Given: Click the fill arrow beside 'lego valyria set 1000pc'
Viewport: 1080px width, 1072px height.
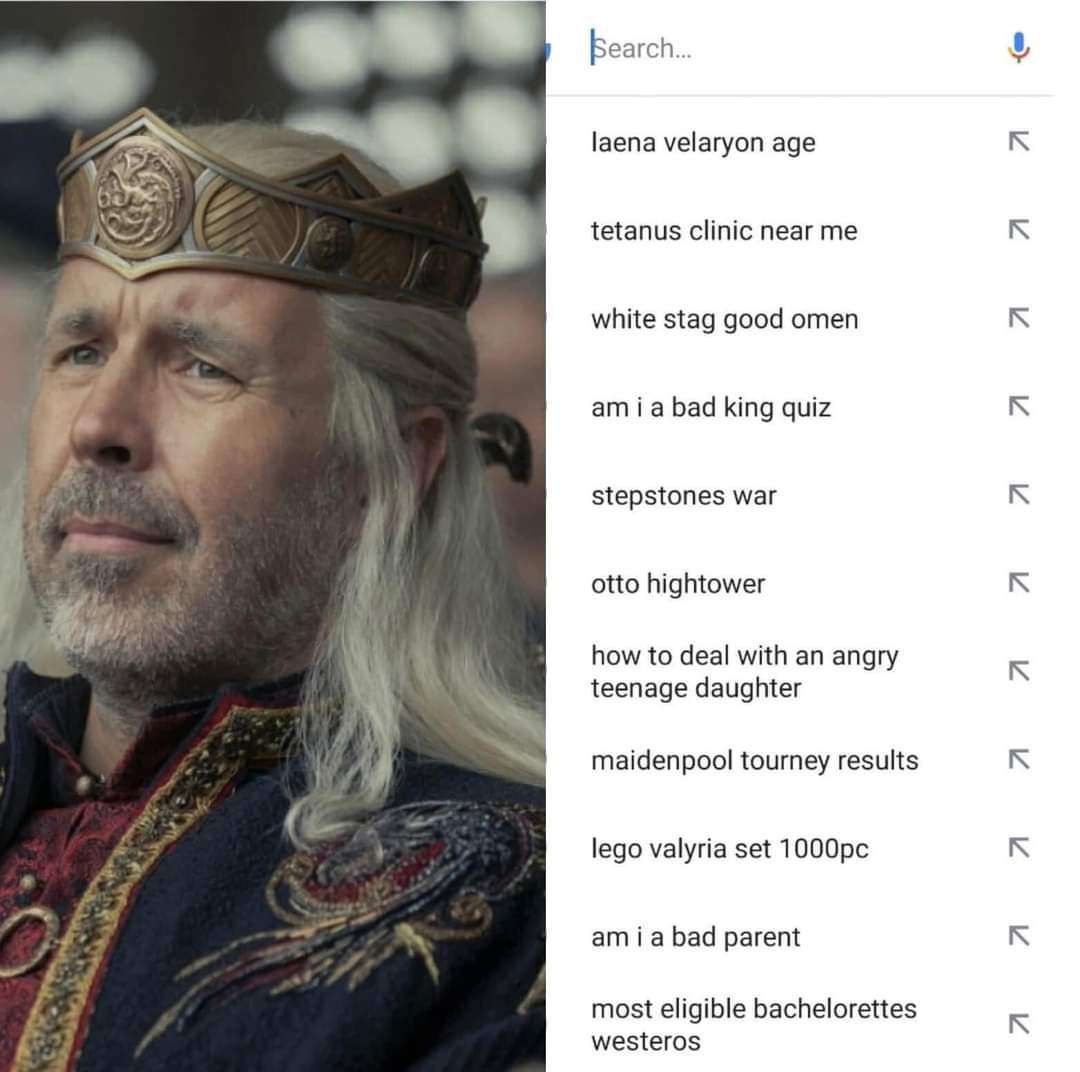Looking at the screenshot, I should pos(1019,847).
